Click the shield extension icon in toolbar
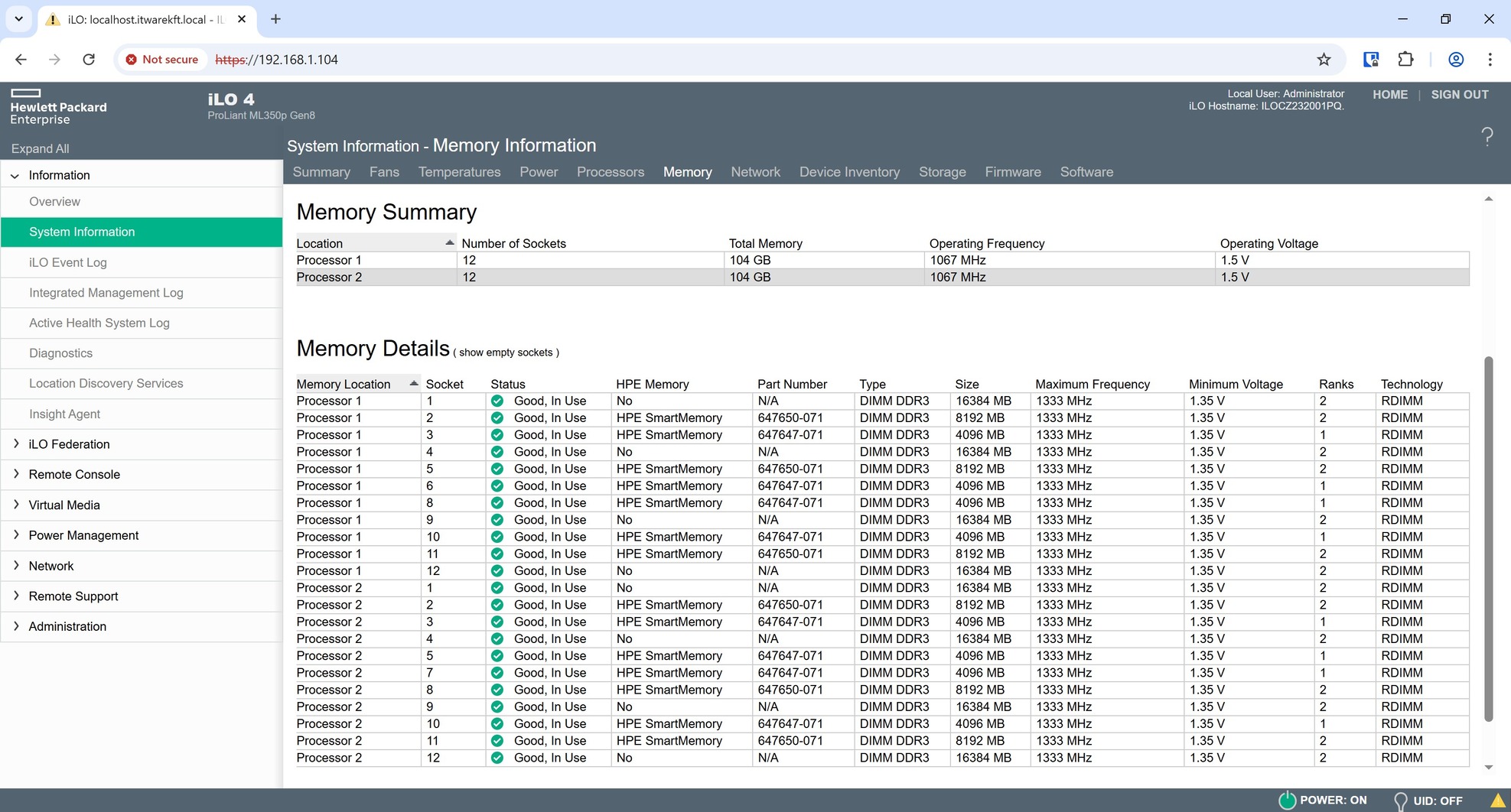 pyautogui.click(x=1371, y=60)
